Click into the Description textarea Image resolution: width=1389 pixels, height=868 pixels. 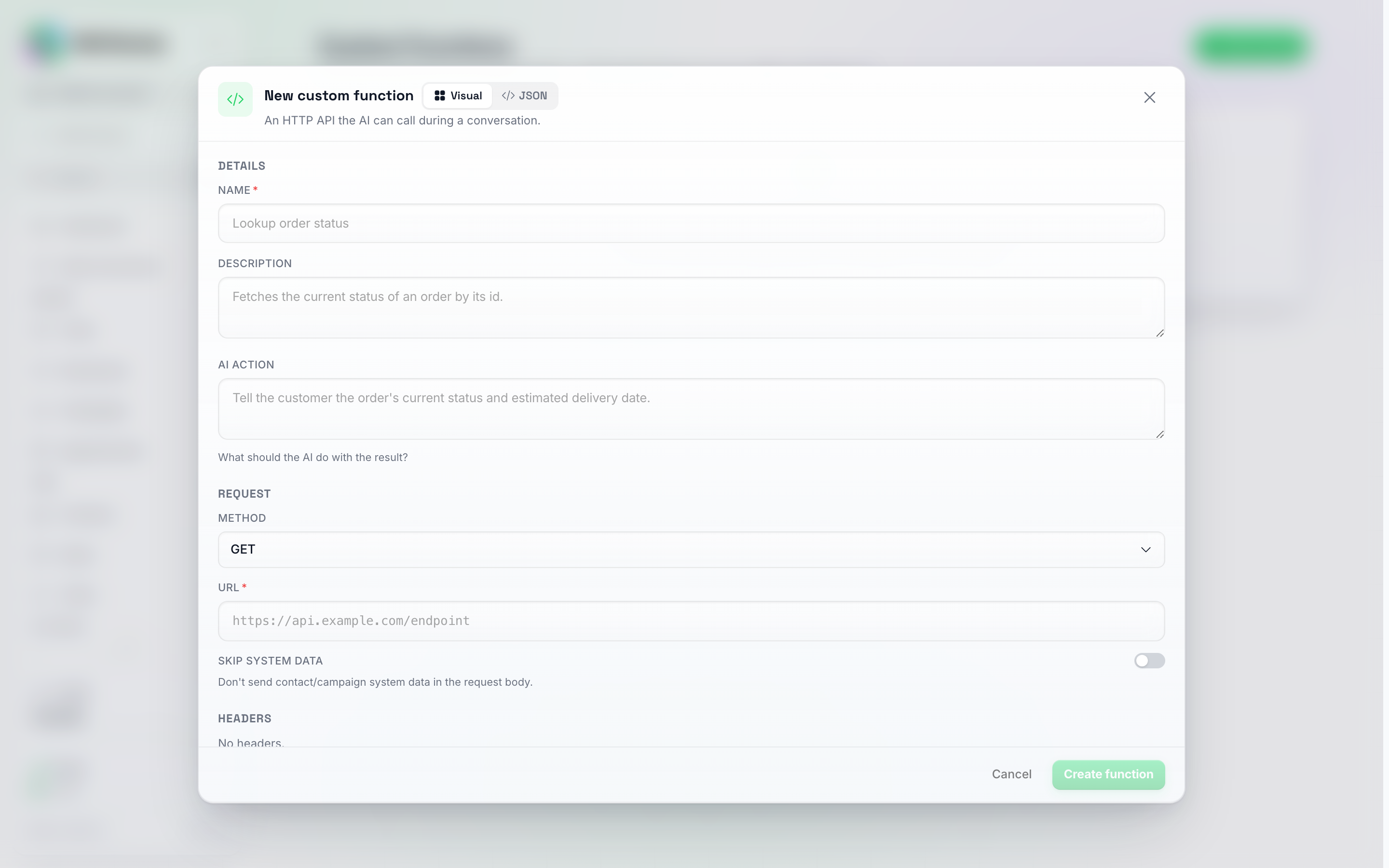pos(691,308)
